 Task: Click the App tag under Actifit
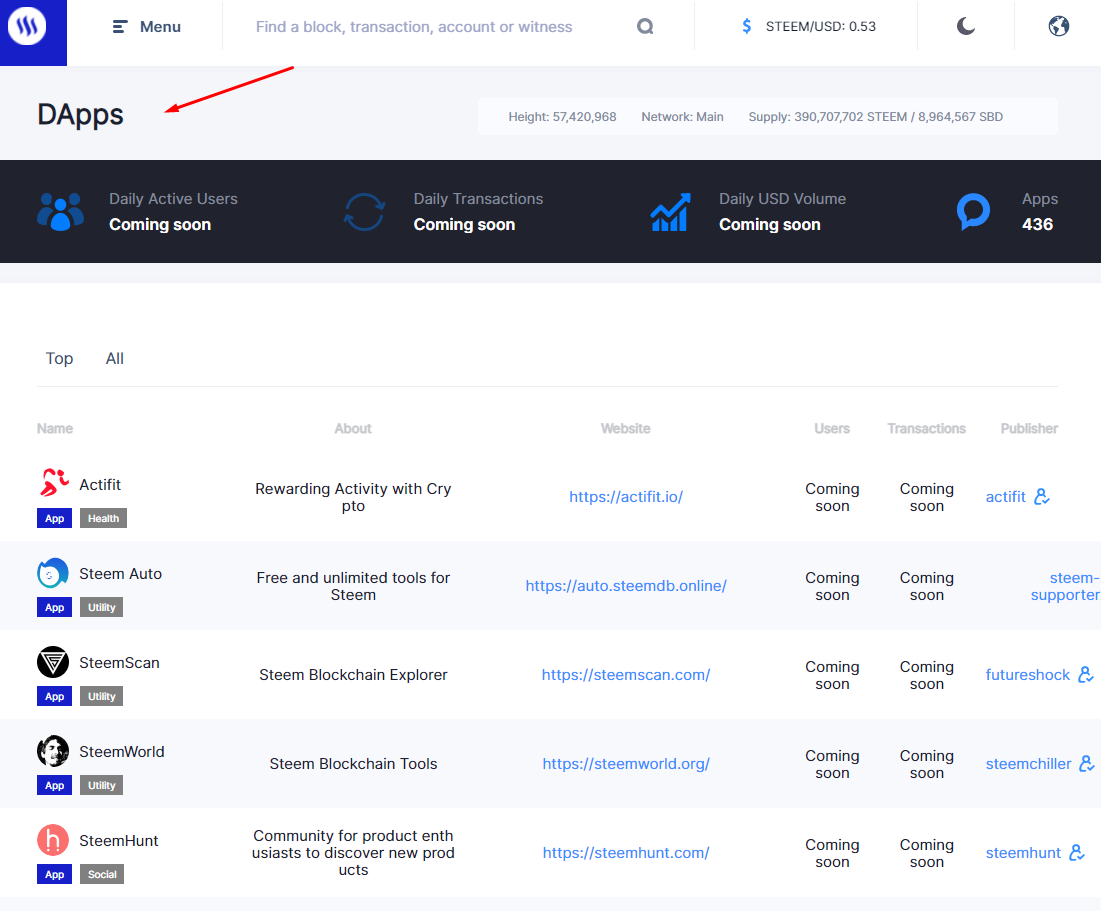[55, 518]
